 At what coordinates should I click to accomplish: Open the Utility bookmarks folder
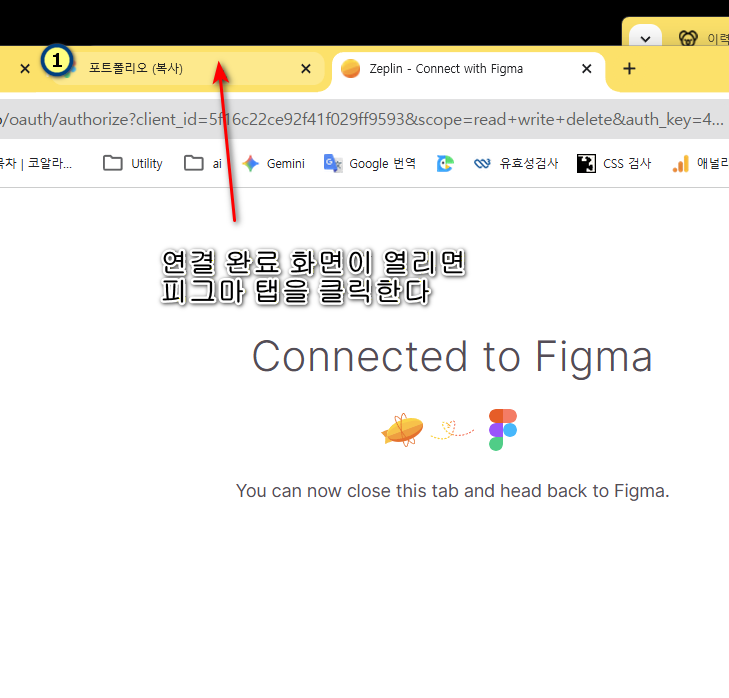pos(133,163)
